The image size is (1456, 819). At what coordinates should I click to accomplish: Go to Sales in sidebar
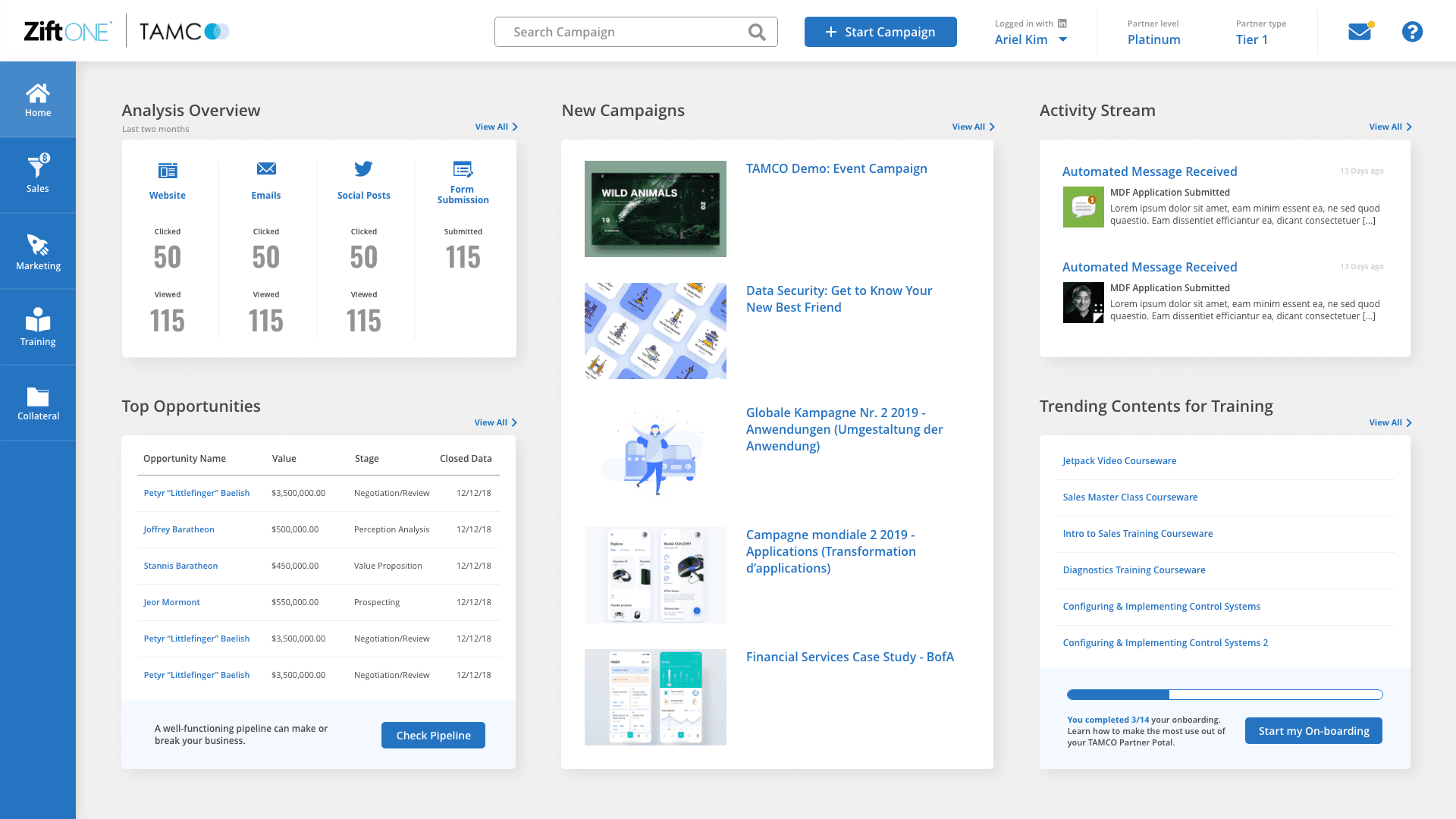click(x=38, y=175)
